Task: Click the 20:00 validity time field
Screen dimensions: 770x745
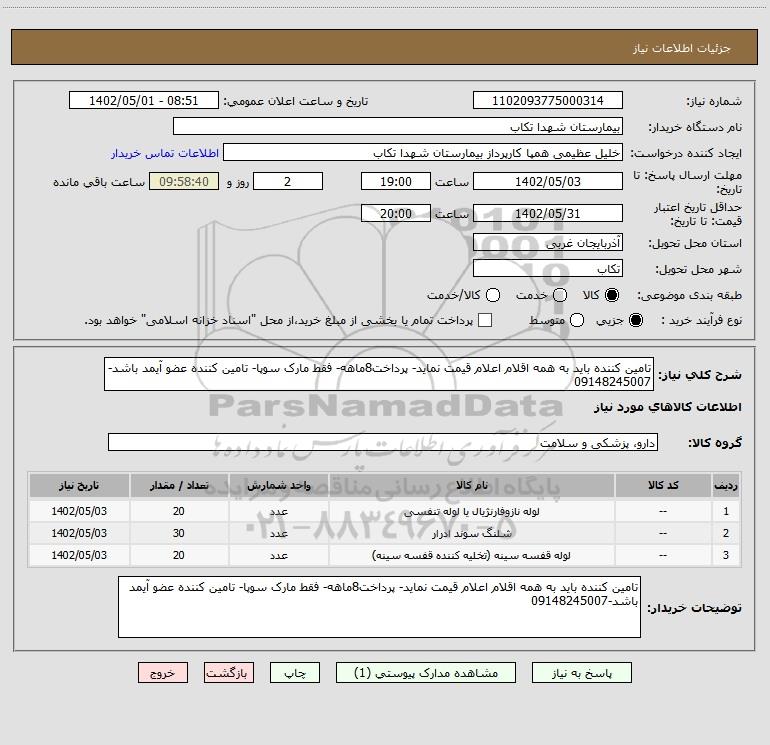Action: (x=396, y=213)
